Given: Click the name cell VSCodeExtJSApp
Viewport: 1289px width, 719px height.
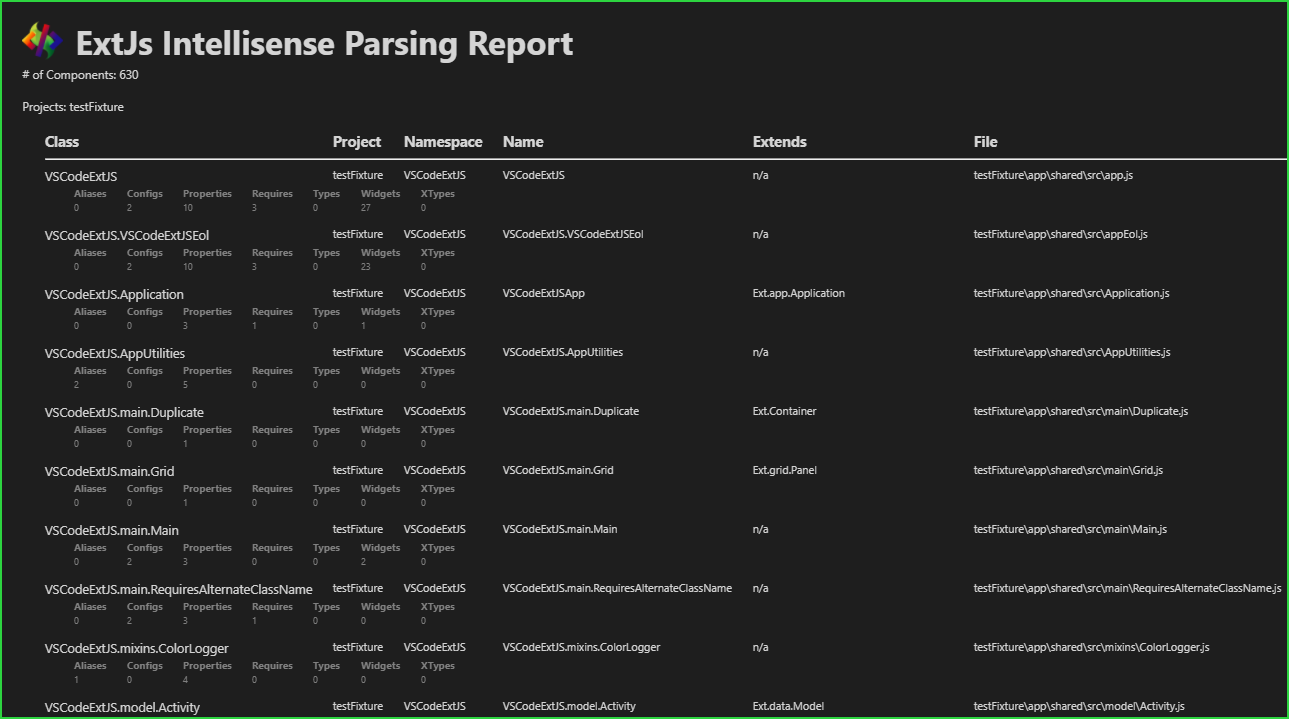Looking at the screenshot, I should click(544, 294).
